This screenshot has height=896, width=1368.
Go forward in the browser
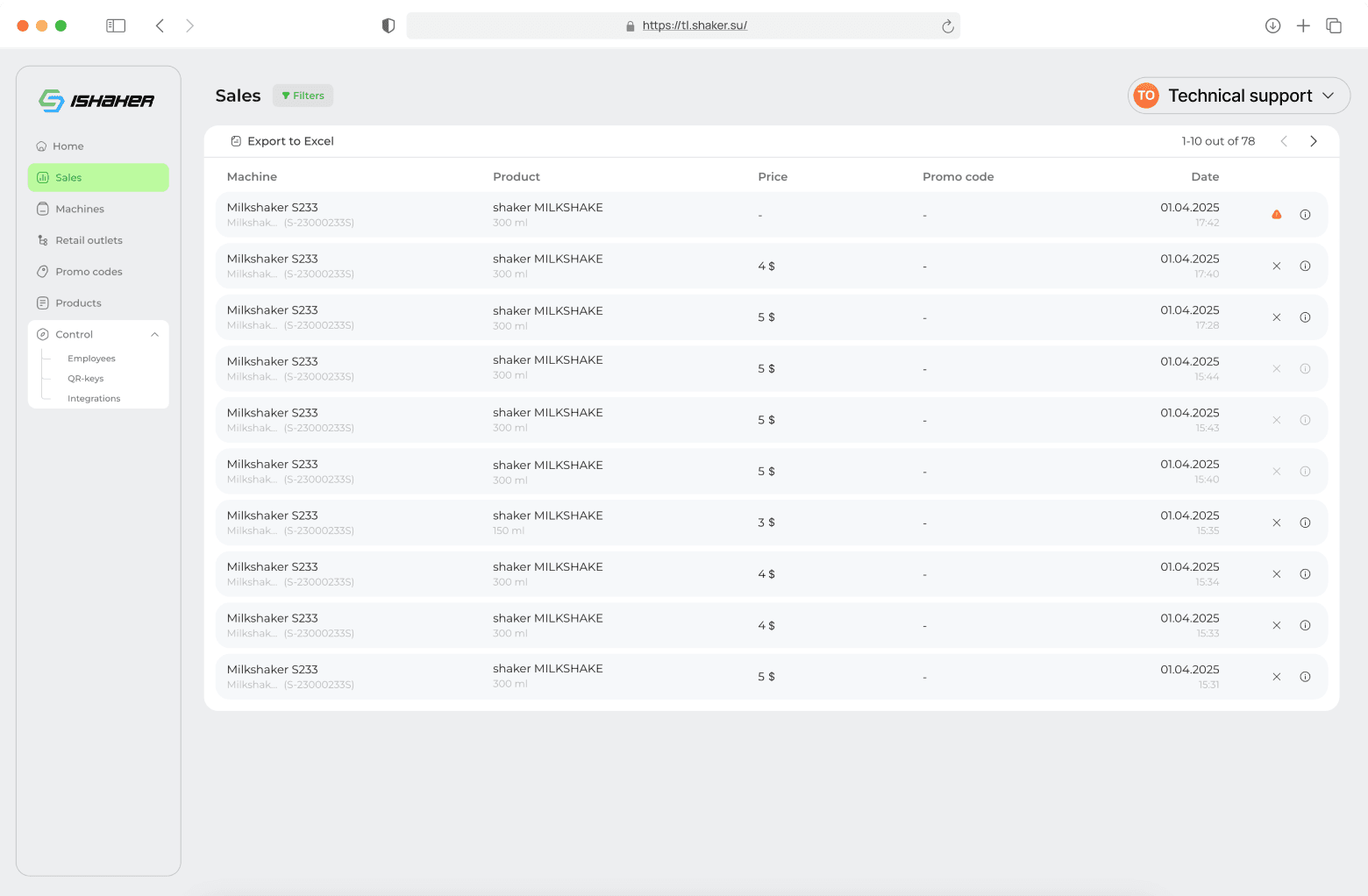189,25
